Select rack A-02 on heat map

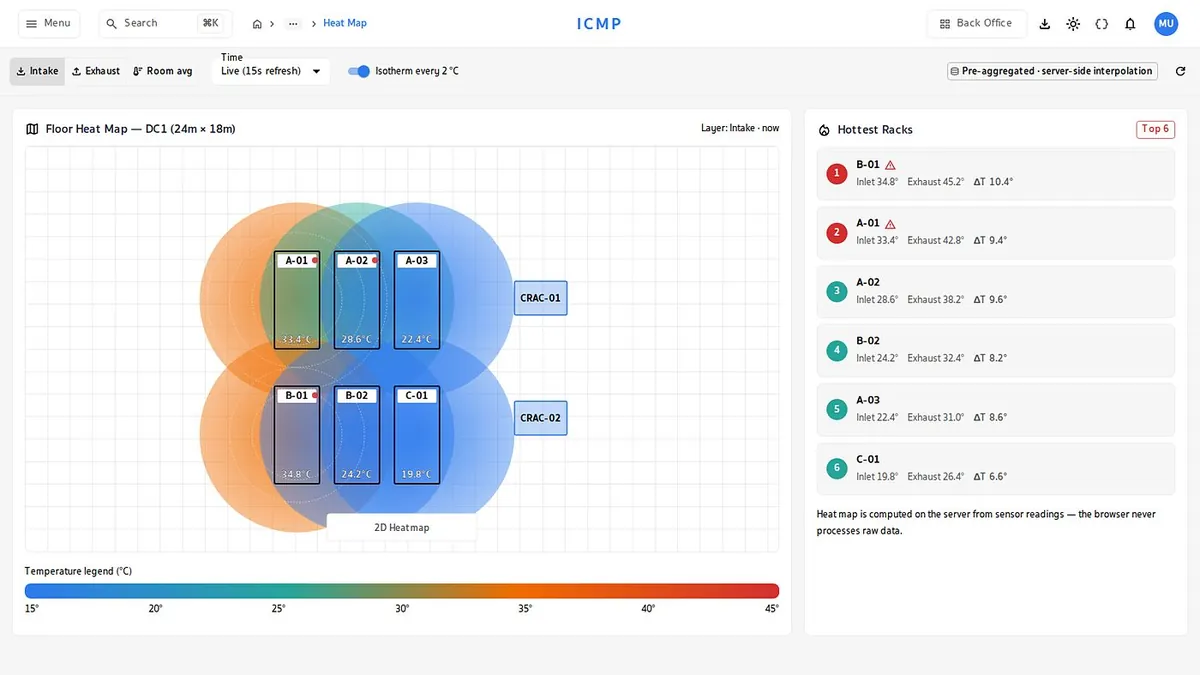click(x=357, y=299)
